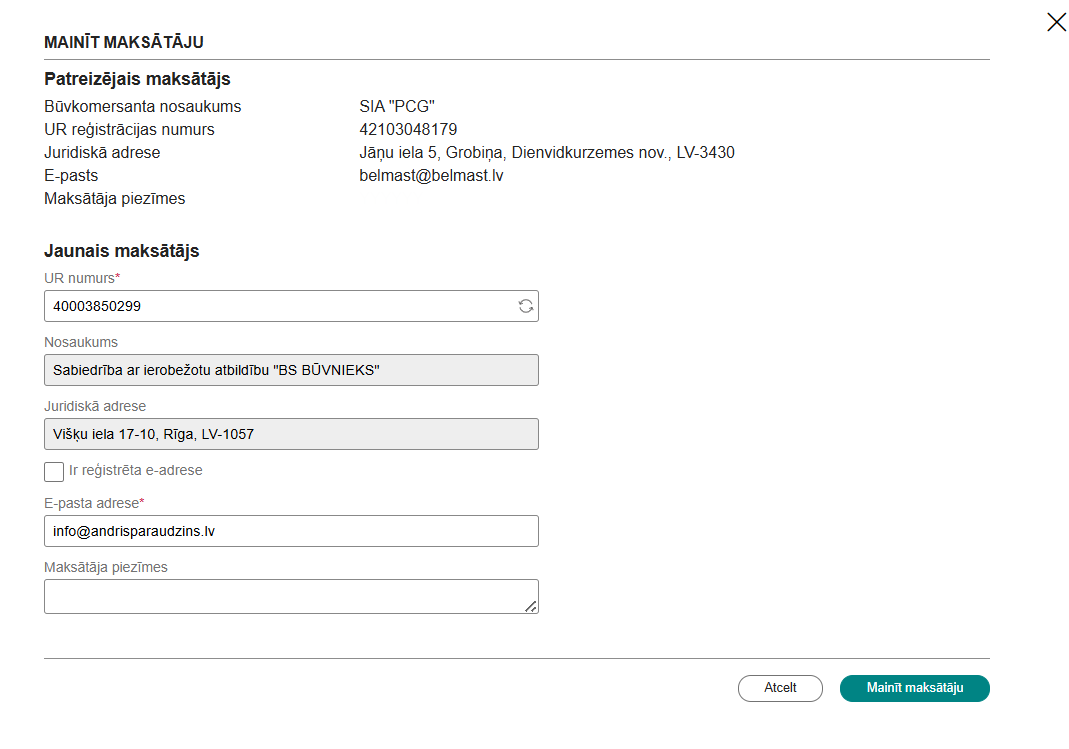This screenshot has height=749, width=1069.
Task: Focus the E-pasta adrese input field
Action: pyautogui.click(x=291, y=531)
